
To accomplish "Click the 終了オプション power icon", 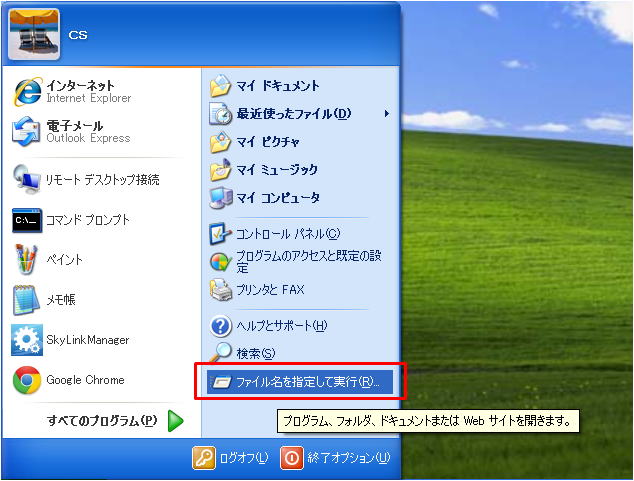I will (x=292, y=458).
